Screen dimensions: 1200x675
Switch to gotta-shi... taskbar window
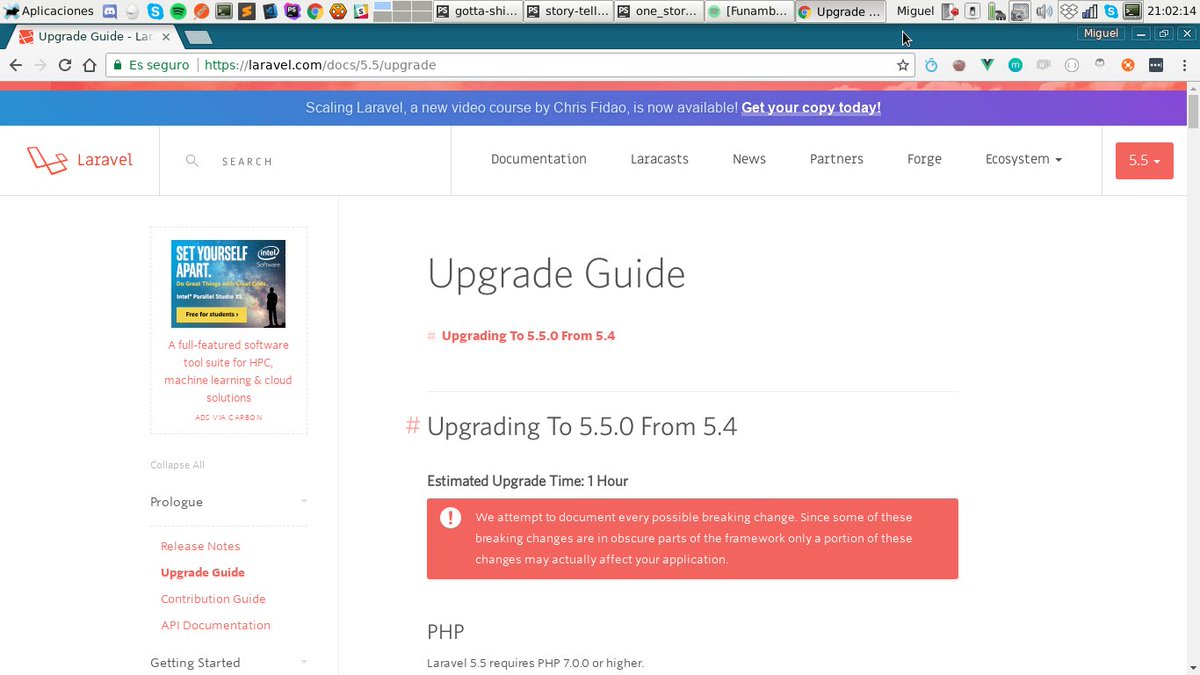point(478,11)
